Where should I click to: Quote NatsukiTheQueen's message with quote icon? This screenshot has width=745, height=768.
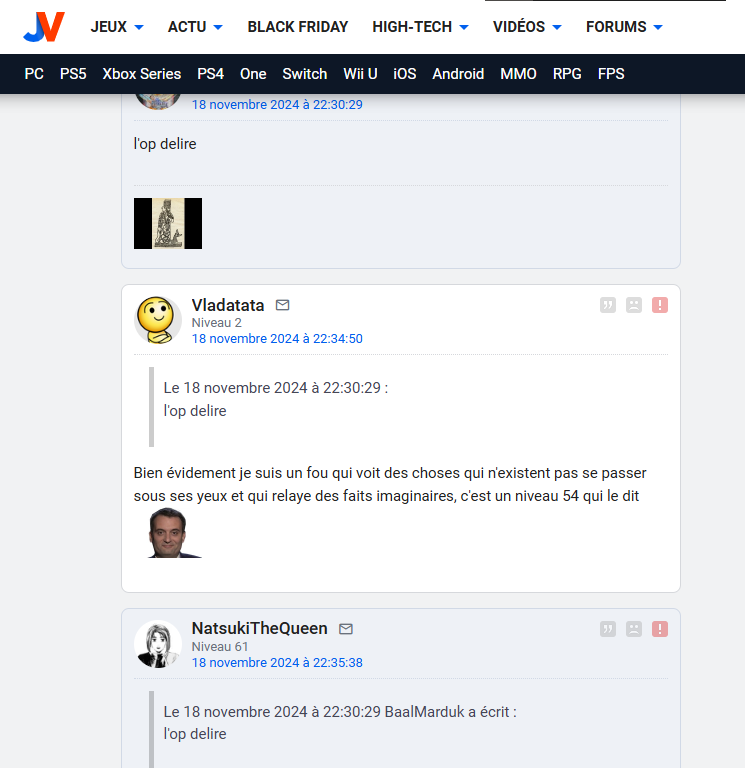607,629
